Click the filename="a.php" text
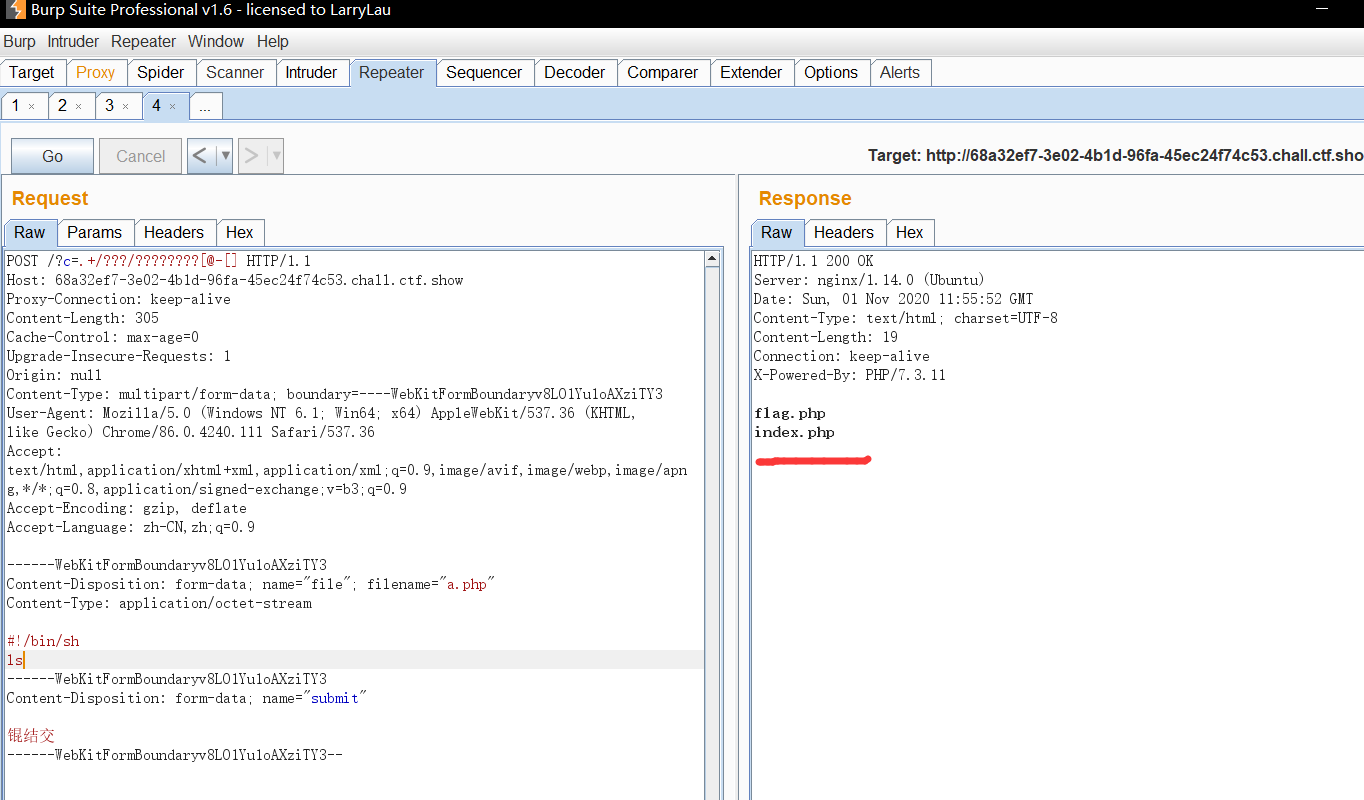The height and width of the screenshot is (800, 1364). (x=431, y=584)
